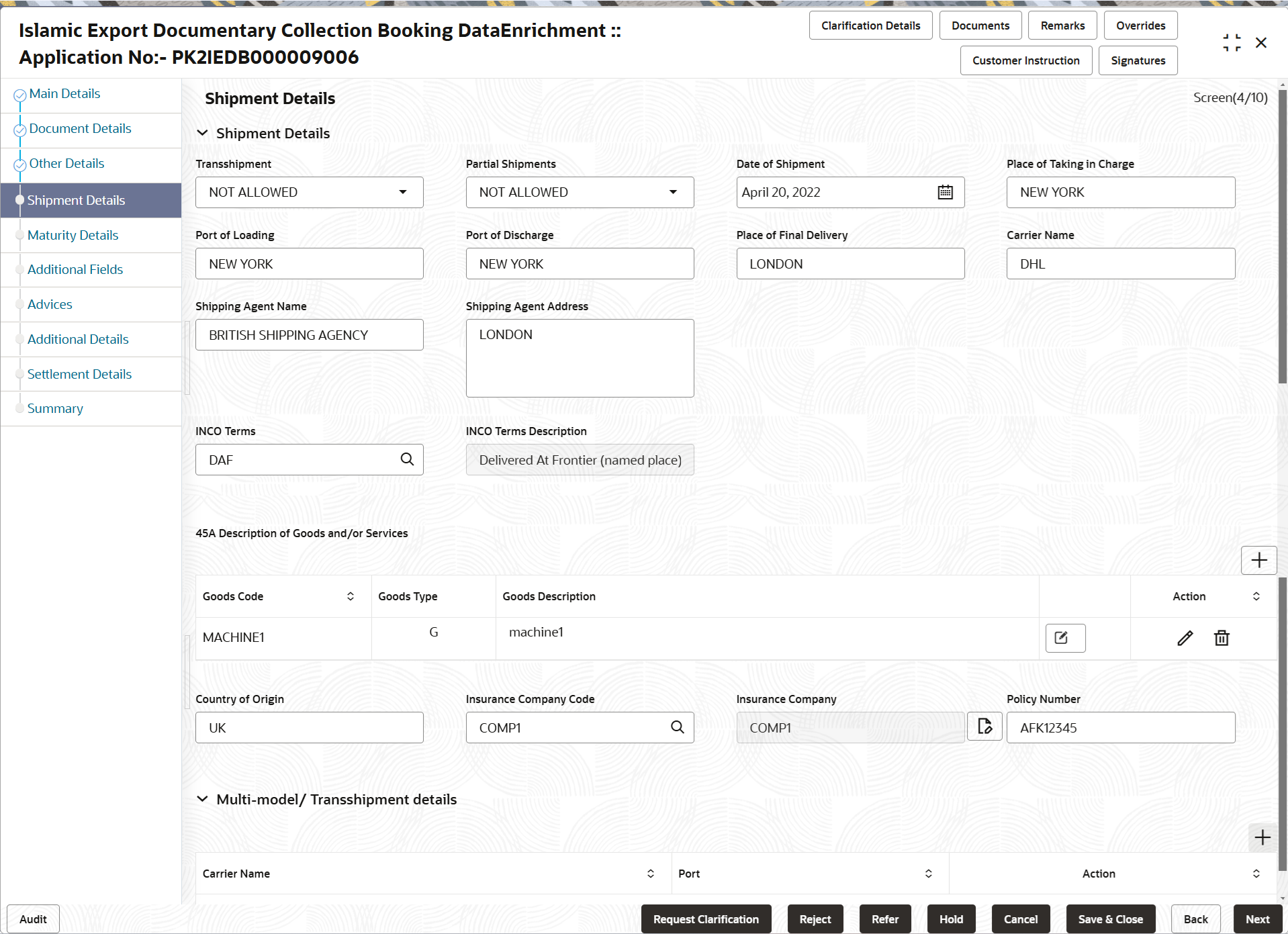Open Insurance Company document icon
Viewport: 1288px width, 934px height.
tap(984, 727)
